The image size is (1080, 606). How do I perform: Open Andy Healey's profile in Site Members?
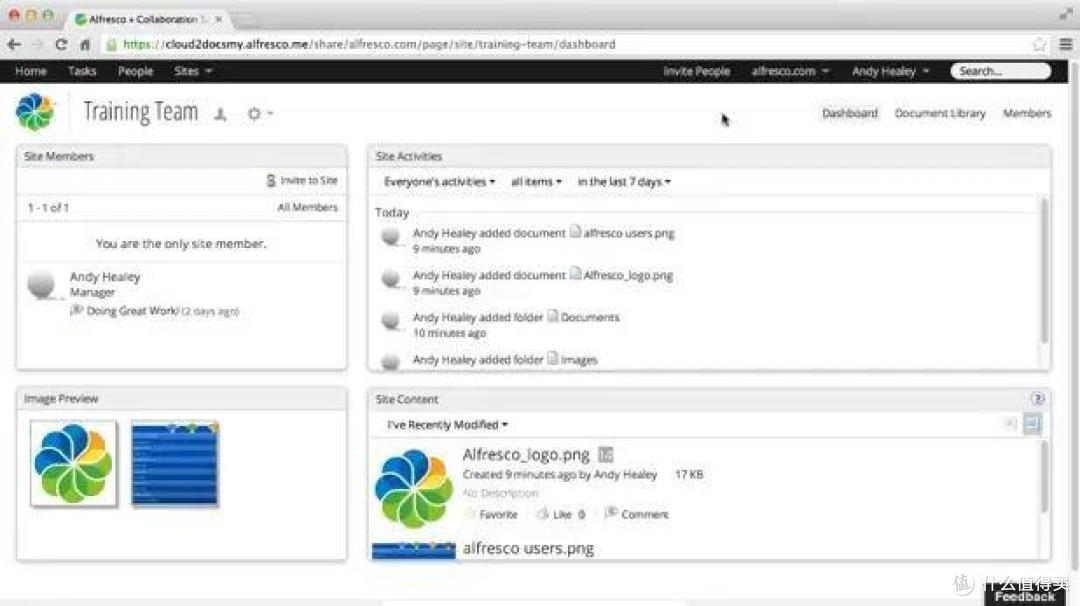(x=105, y=277)
